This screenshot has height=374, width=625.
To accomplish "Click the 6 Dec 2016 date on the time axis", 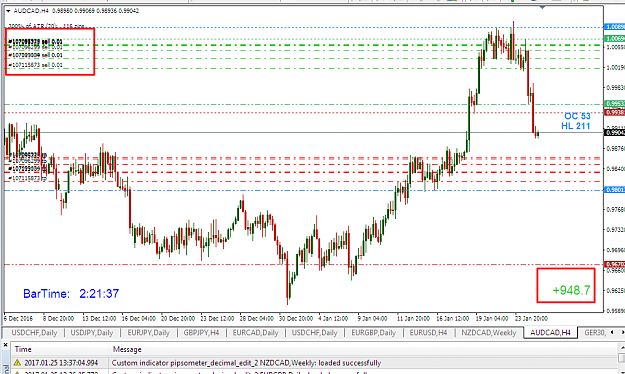I will [18, 319].
